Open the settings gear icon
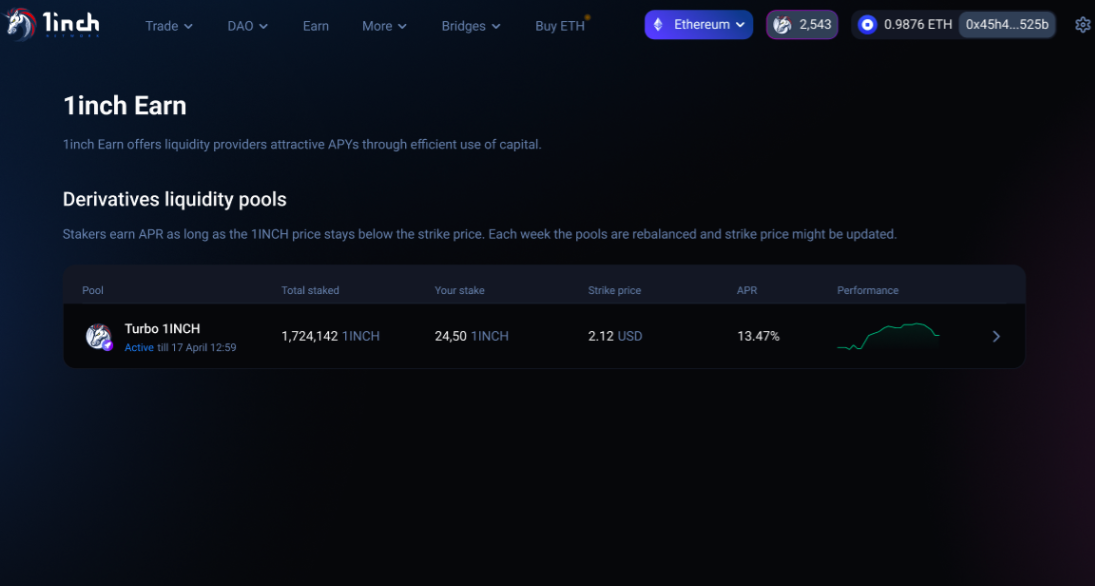Image resolution: width=1095 pixels, height=586 pixels. coord(1082,25)
